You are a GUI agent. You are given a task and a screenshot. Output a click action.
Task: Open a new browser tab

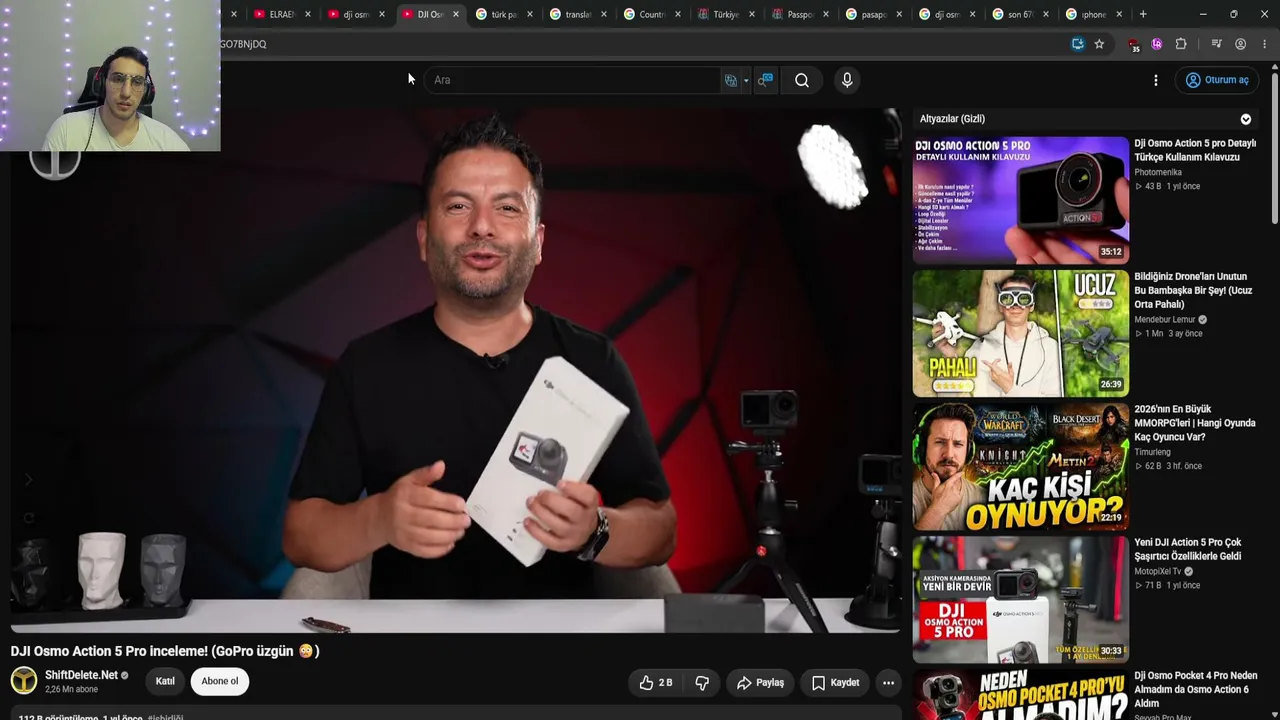[1143, 14]
